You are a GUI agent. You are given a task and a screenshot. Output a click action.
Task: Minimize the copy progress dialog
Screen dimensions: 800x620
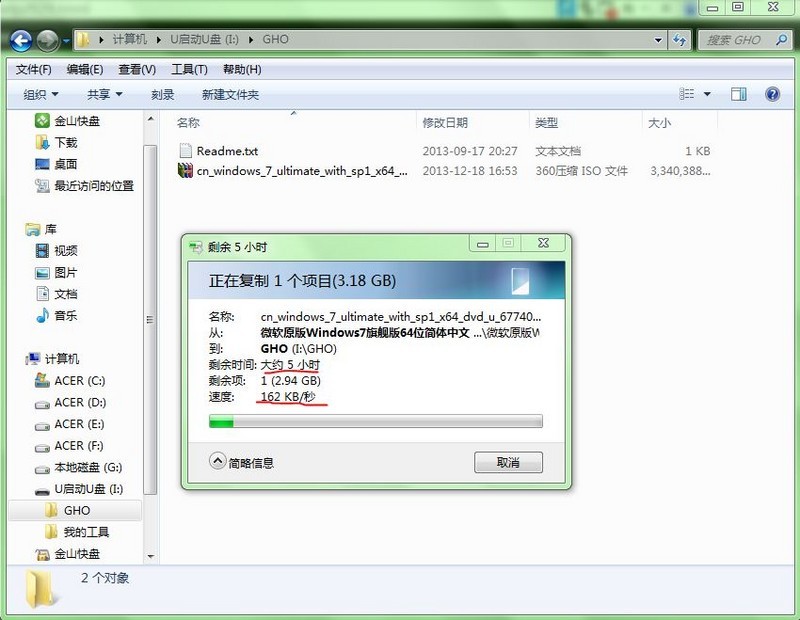(483, 244)
